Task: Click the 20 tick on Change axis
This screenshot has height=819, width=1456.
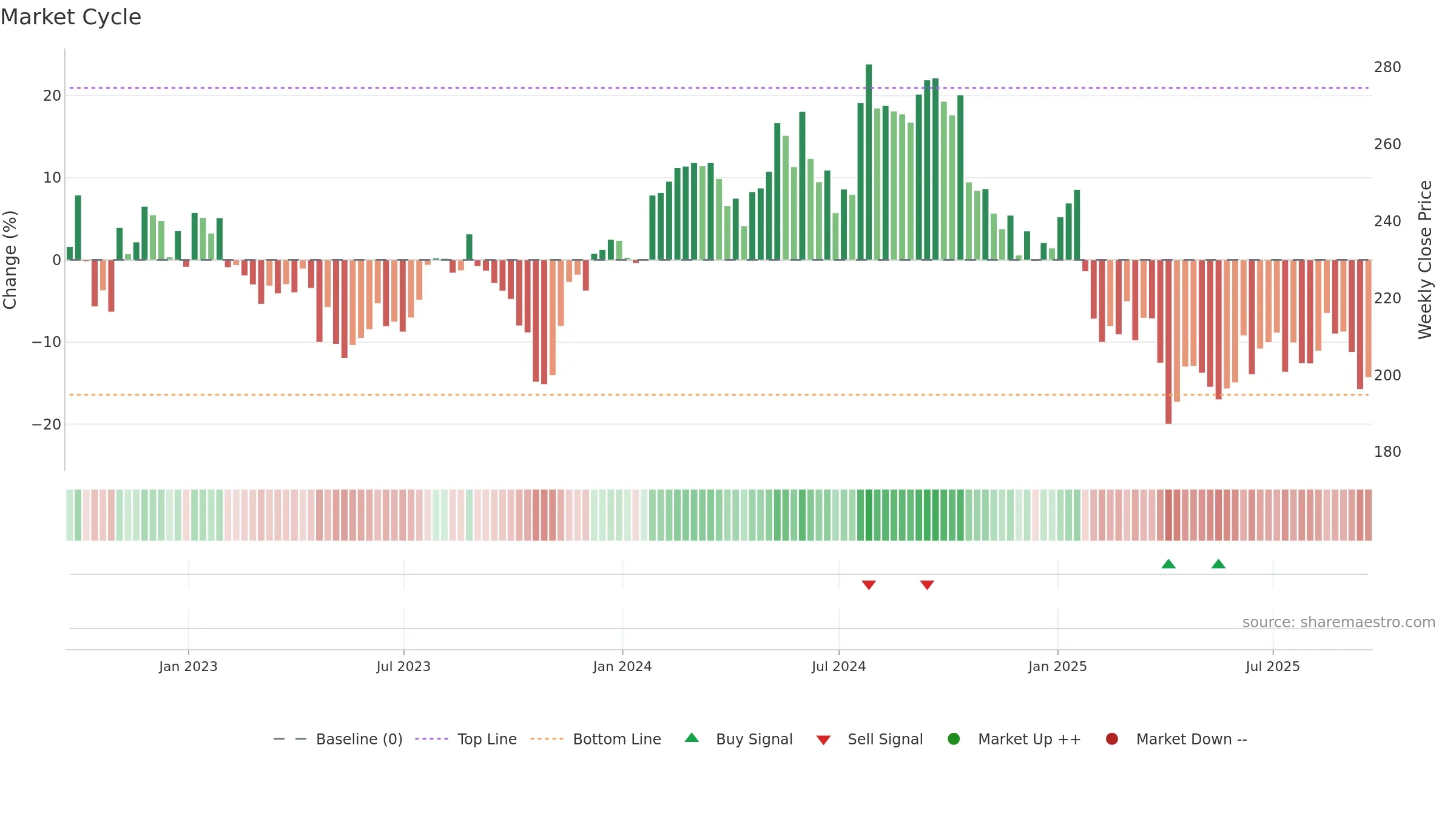Action: click(x=52, y=96)
